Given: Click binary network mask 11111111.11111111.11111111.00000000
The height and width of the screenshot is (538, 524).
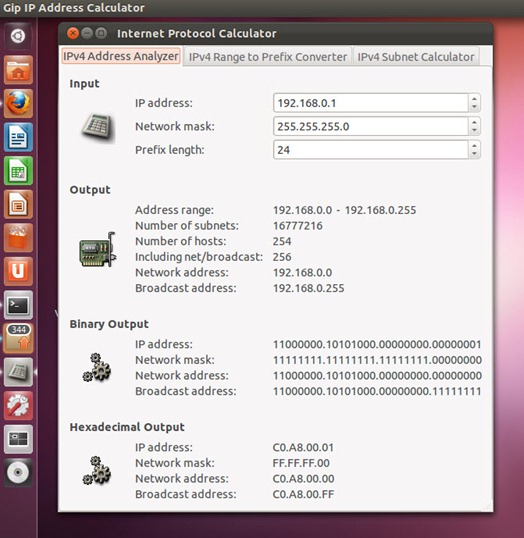Looking at the screenshot, I should point(377,360).
